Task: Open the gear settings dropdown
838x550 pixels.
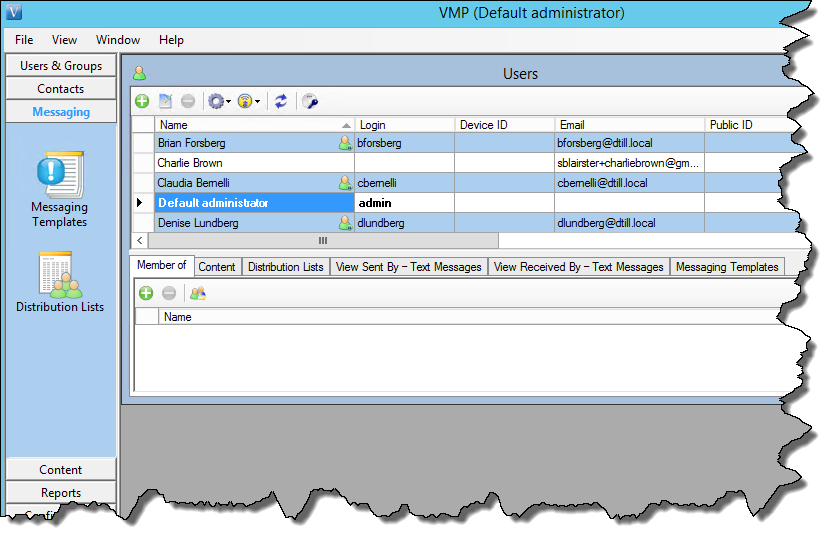Action: pyautogui.click(x=217, y=101)
